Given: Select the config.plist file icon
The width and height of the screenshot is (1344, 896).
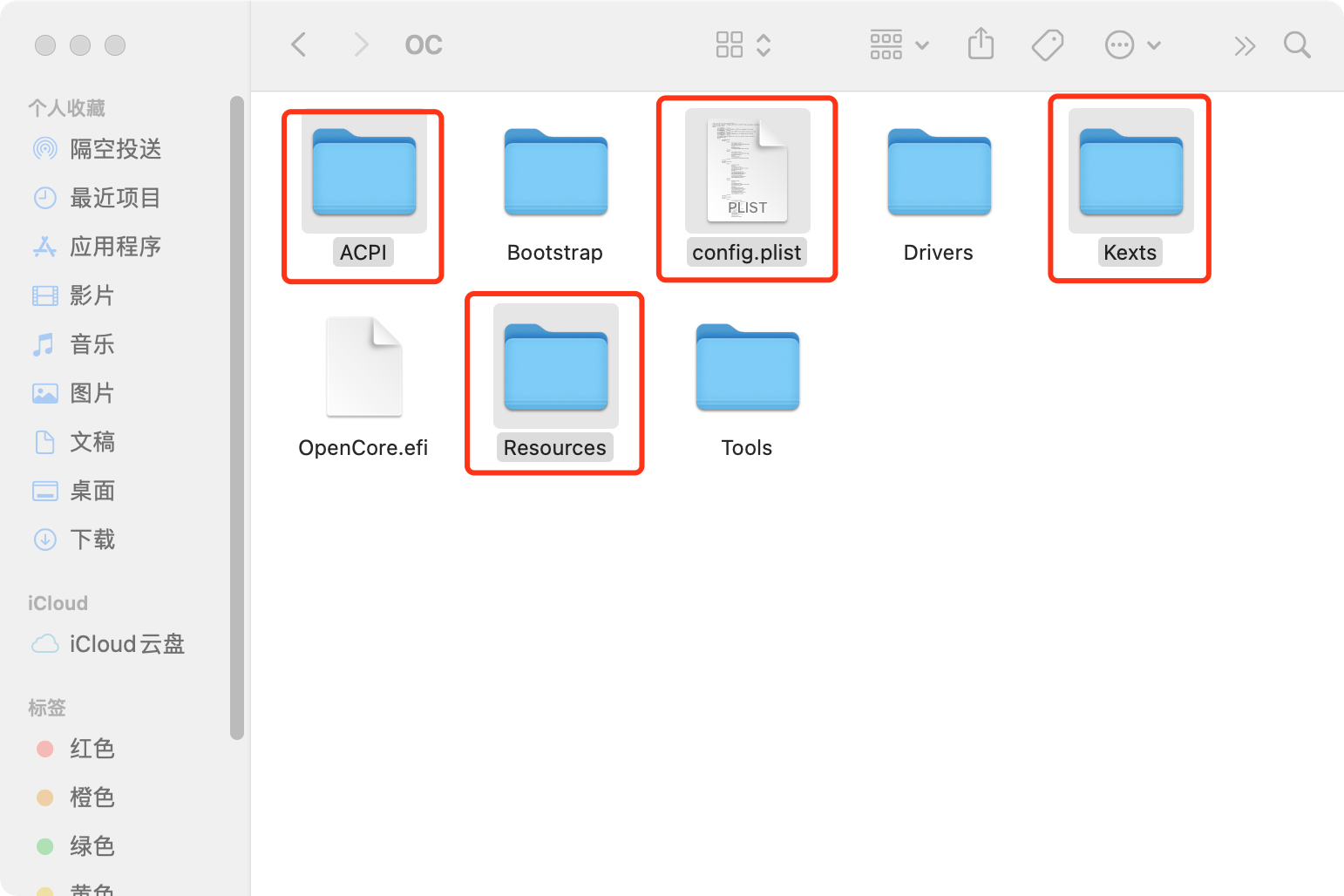Looking at the screenshot, I should 748,170.
